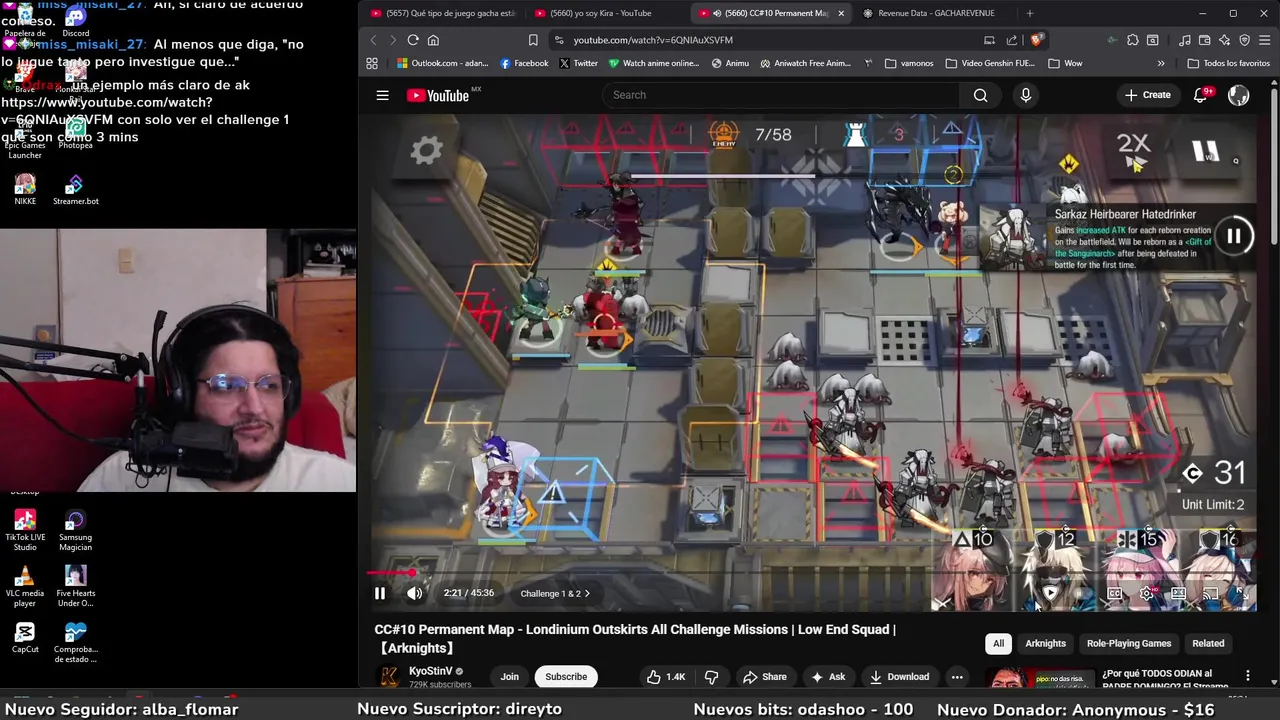Image resolution: width=1280 pixels, height=720 pixels.
Task: Open the KyoStinV channel avatar
Action: click(x=389, y=677)
